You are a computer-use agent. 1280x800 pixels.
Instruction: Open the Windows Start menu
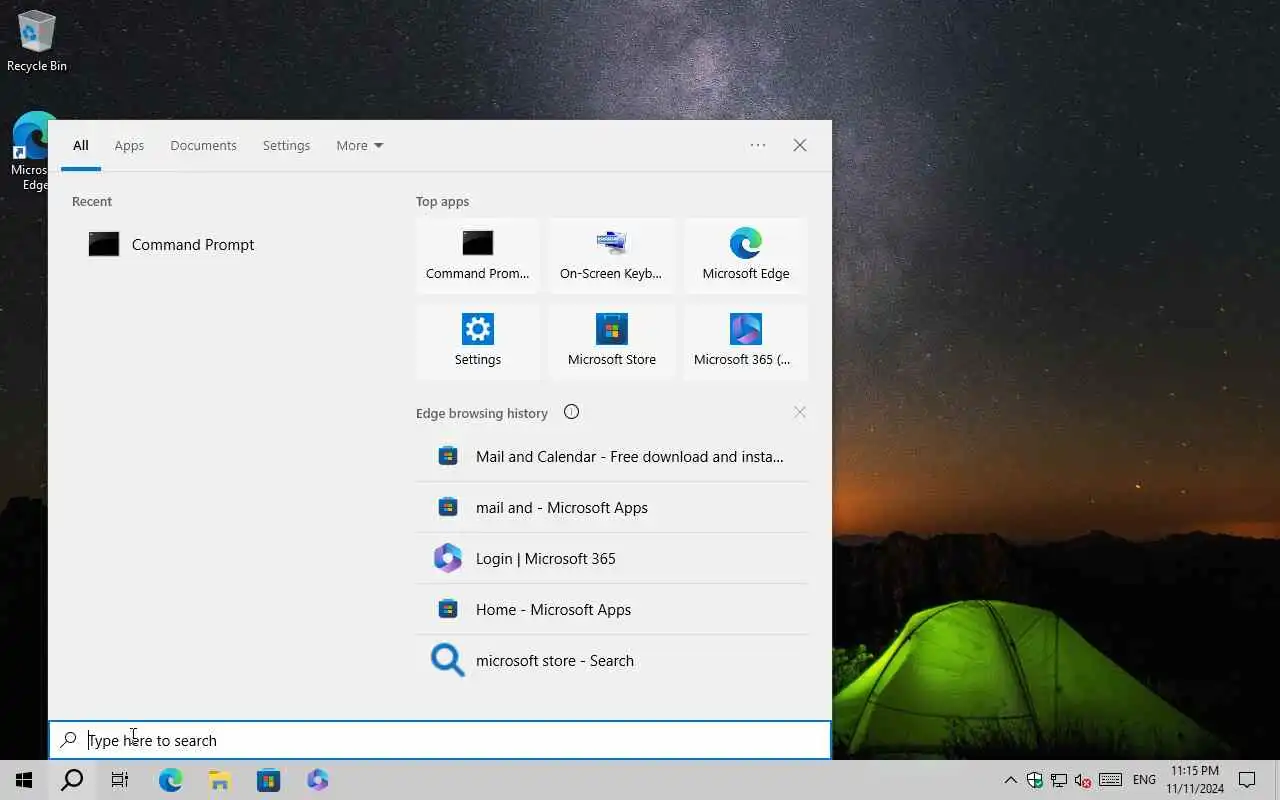coord(24,780)
